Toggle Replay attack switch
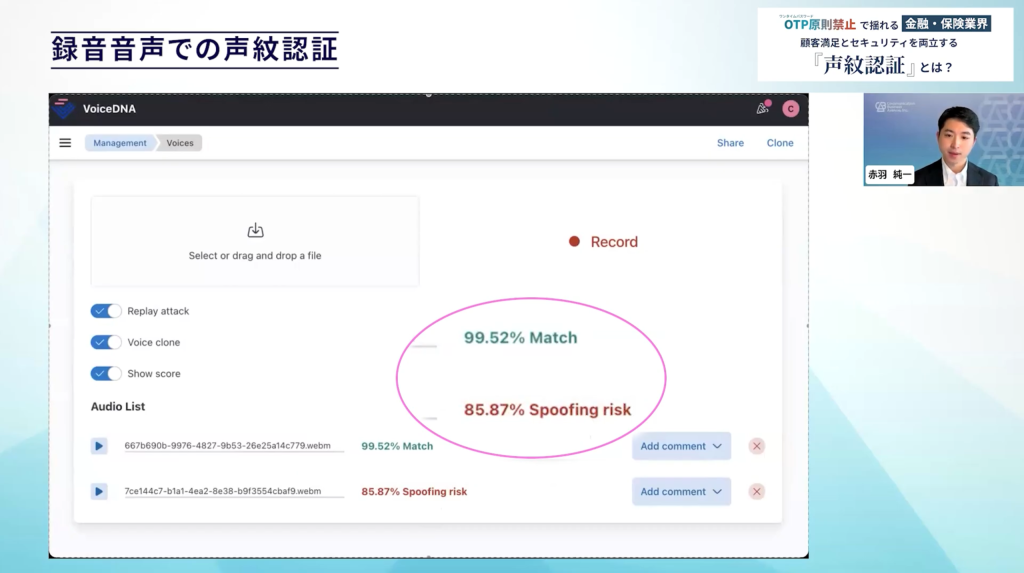 point(106,311)
